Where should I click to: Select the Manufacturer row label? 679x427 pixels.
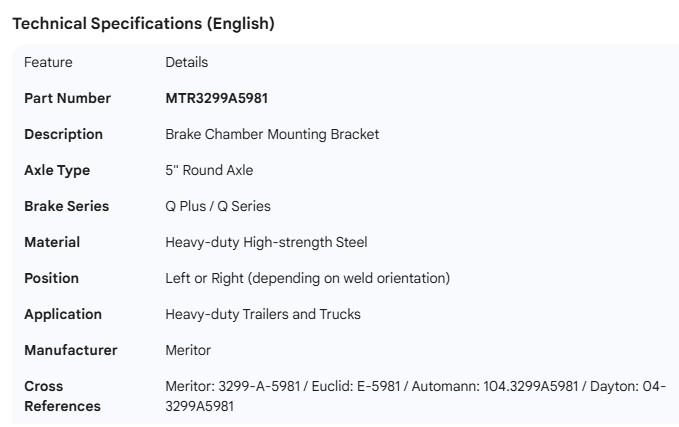pos(70,350)
